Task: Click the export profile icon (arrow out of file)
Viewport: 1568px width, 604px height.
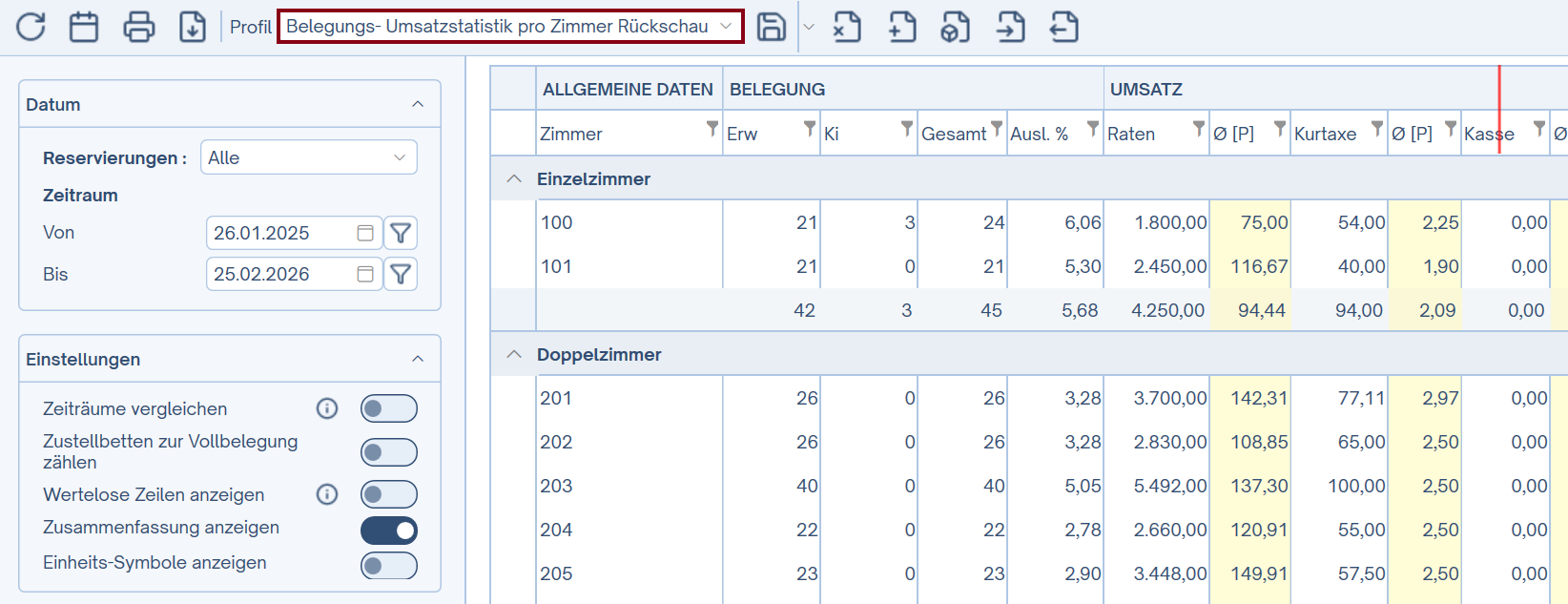Action: pyautogui.click(x=1064, y=27)
